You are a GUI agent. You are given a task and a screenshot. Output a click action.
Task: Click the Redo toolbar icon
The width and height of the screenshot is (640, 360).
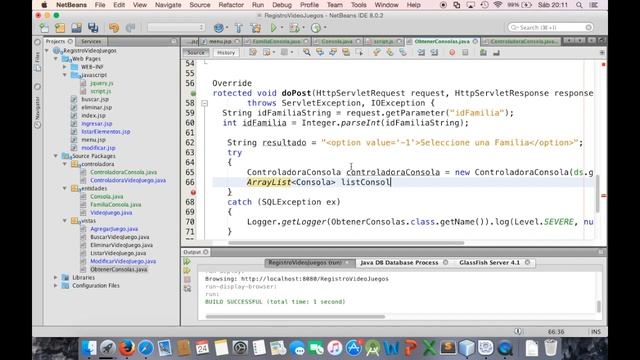[x=130, y=28]
